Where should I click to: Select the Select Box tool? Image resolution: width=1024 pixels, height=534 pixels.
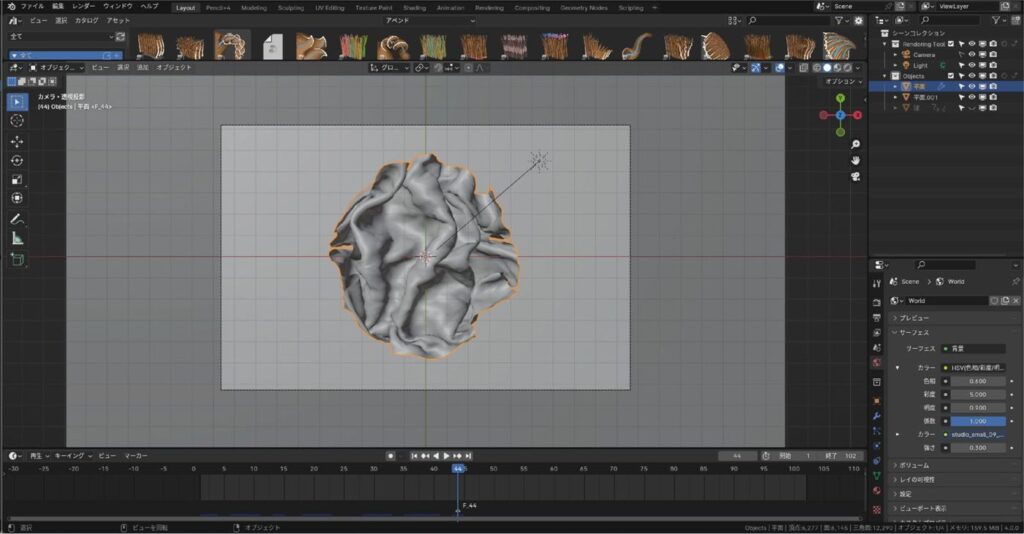tap(17, 101)
